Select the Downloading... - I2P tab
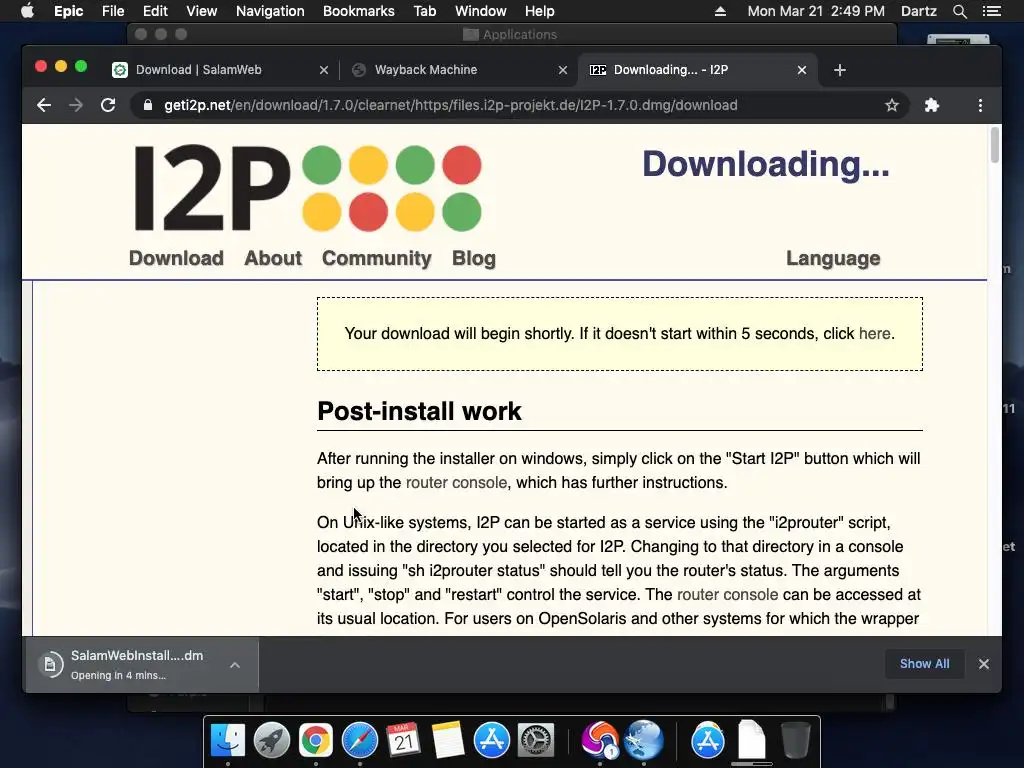This screenshot has width=1024, height=768. point(697,70)
